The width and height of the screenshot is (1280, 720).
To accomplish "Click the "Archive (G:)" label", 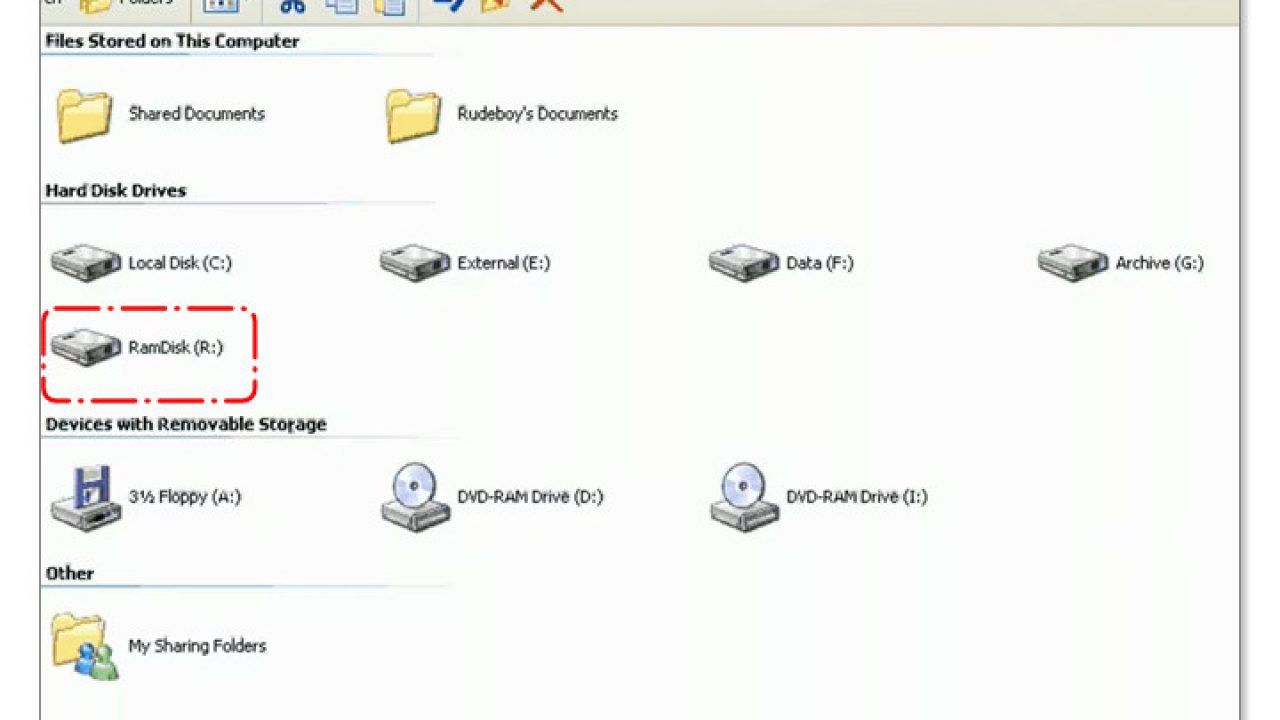I will (x=1160, y=263).
